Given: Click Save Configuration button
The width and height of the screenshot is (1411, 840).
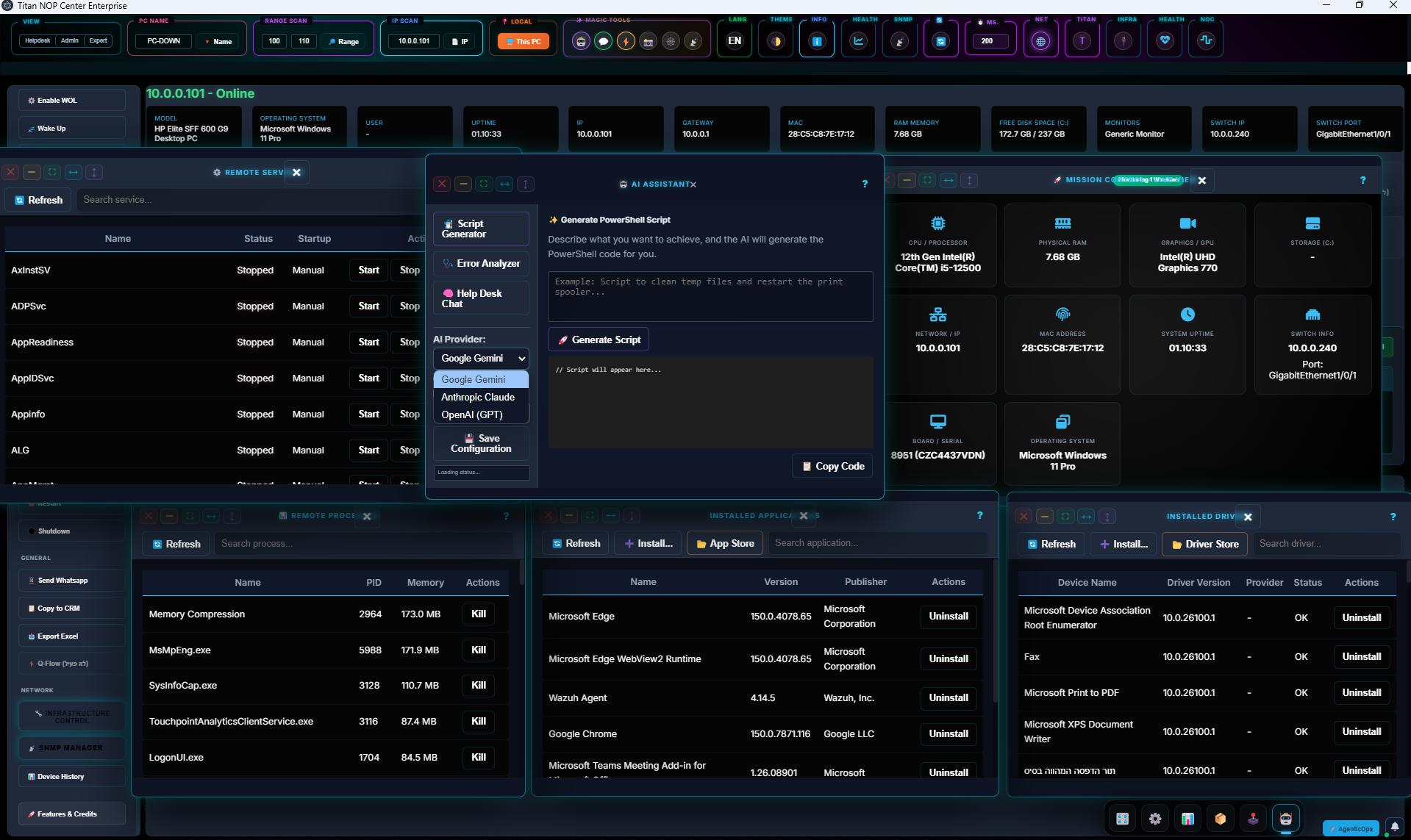Looking at the screenshot, I should (x=481, y=444).
